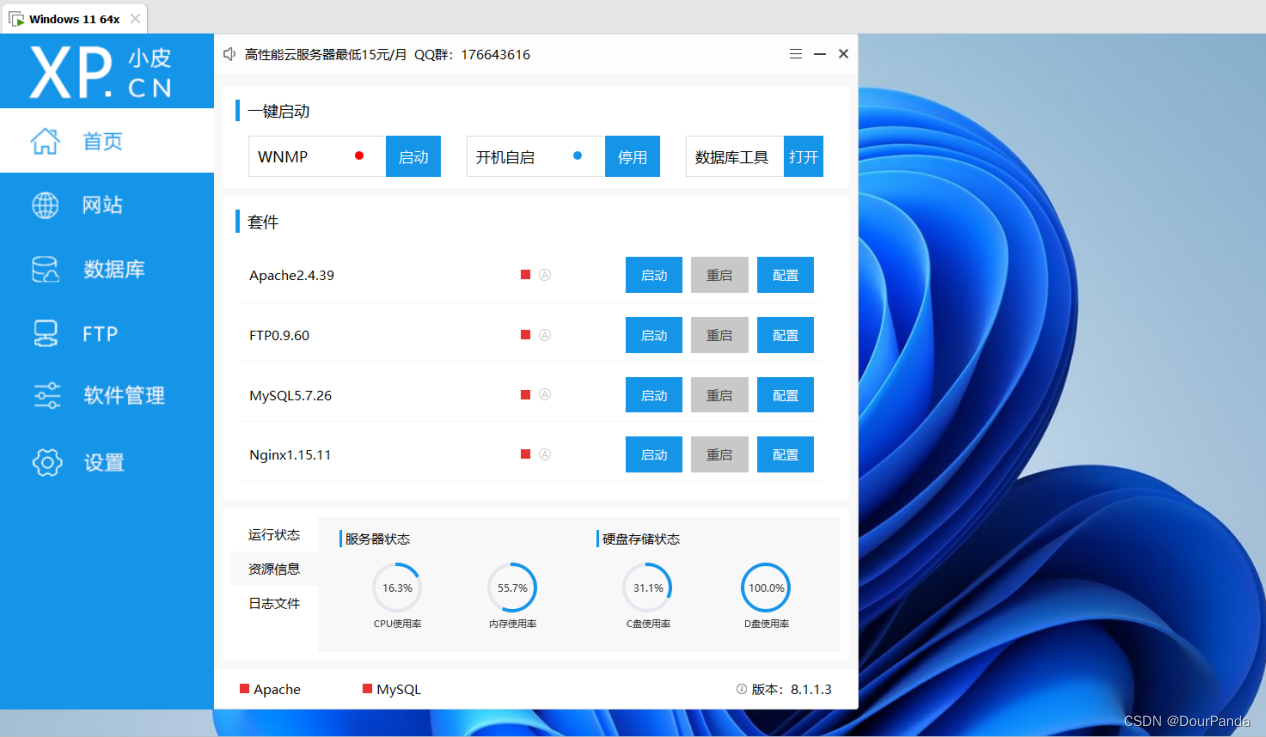The height and width of the screenshot is (737, 1266).
Task: Open the hamburger menu icon in the title bar
Action: (x=796, y=54)
